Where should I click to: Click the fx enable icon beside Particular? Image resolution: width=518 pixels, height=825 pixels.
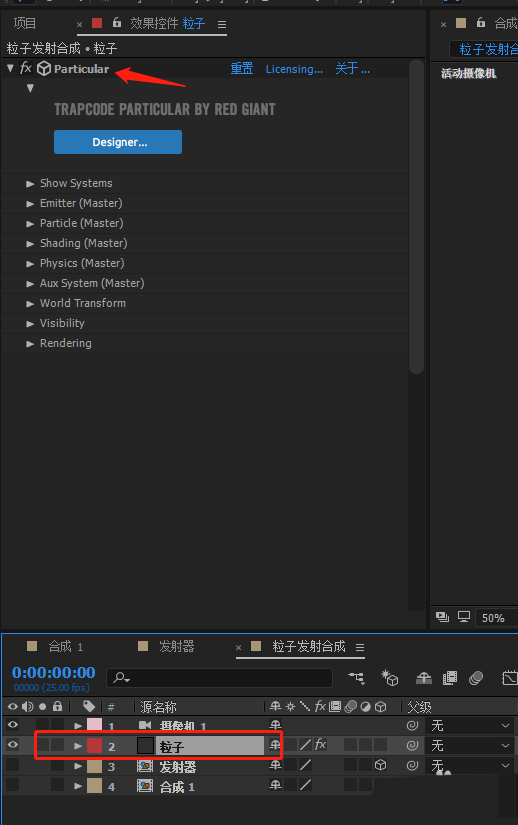tap(26, 68)
